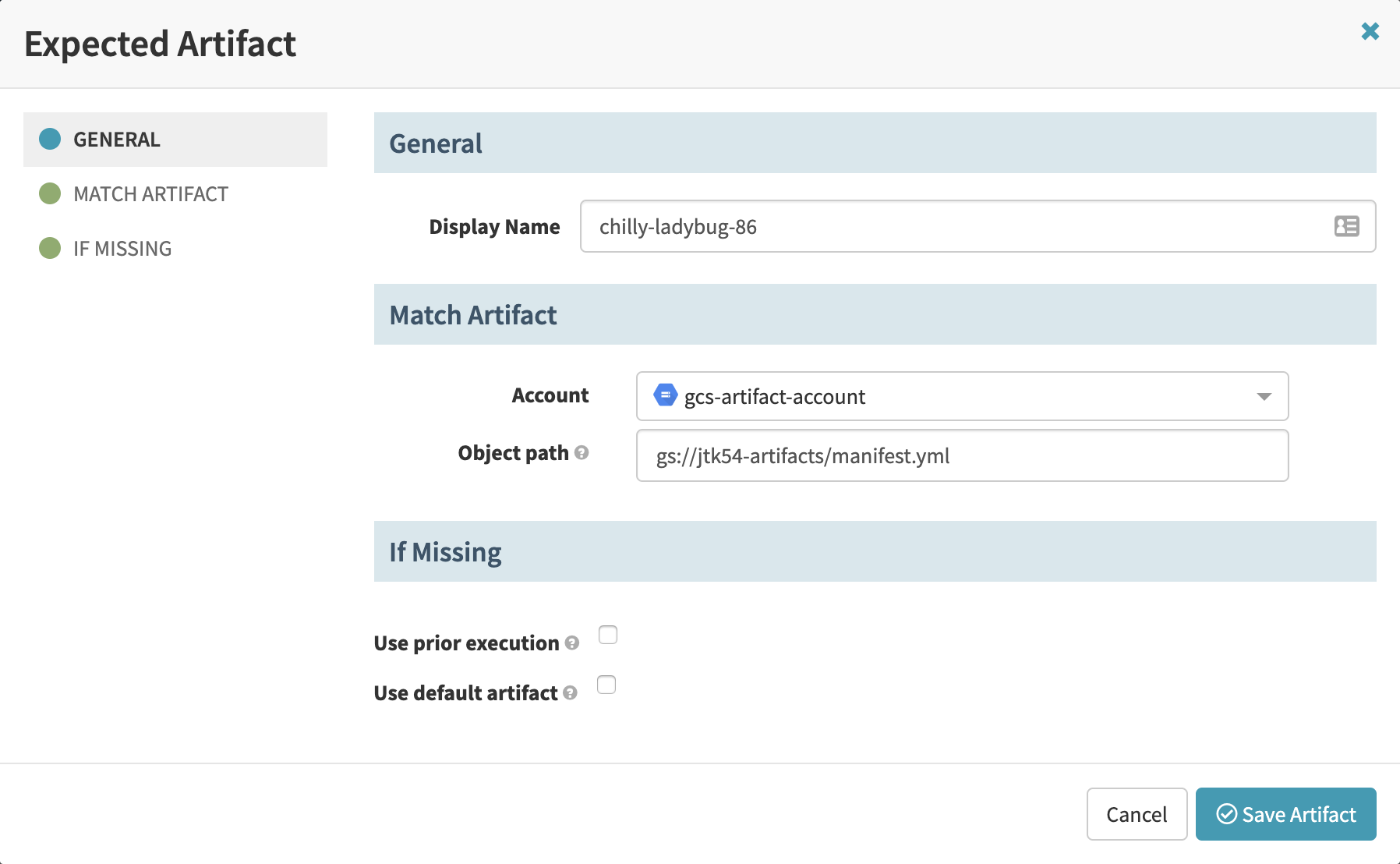Click the contact card icon in Display Name

tap(1346, 226)
